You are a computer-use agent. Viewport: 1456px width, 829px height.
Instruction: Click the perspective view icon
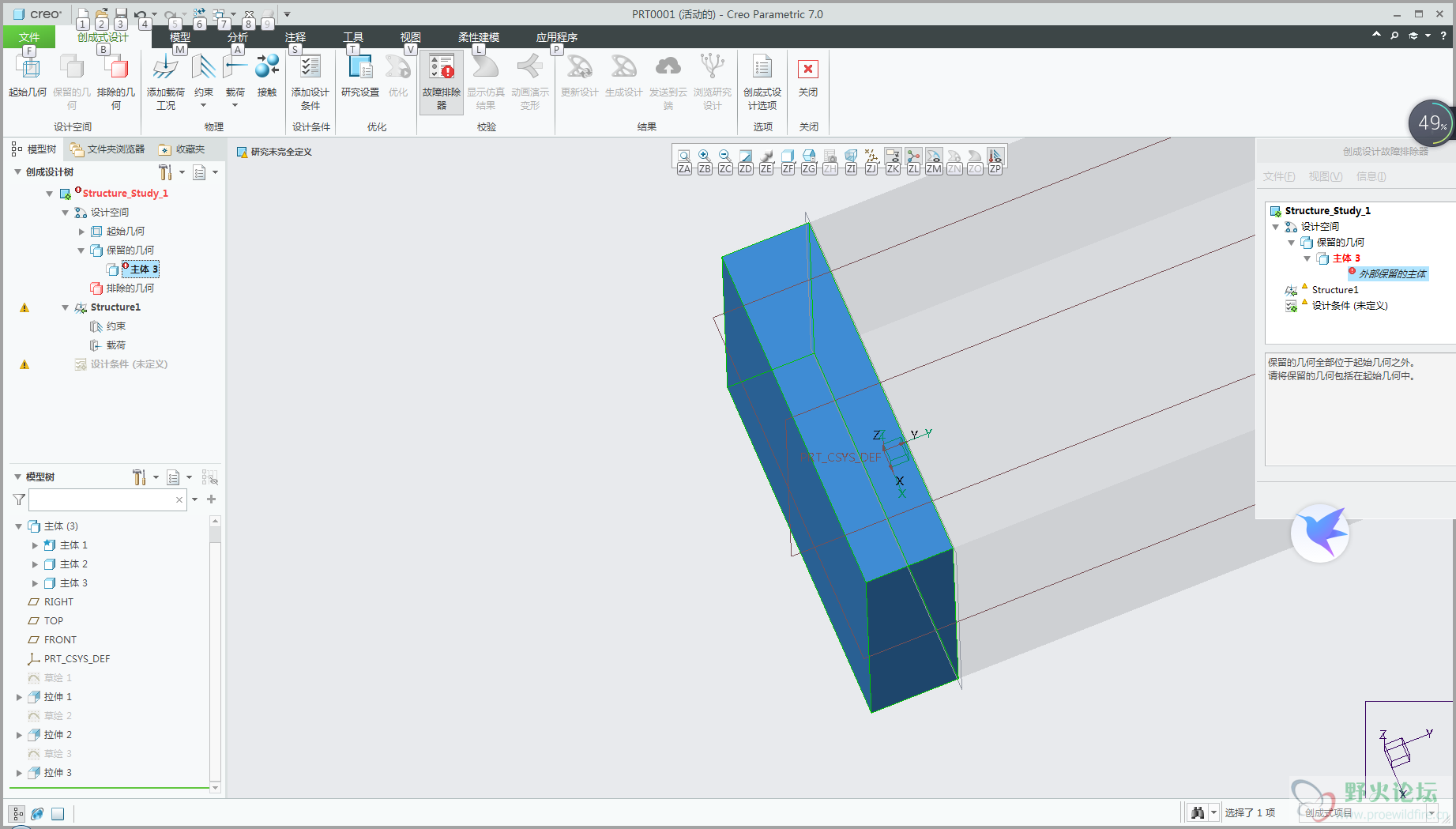point(851,156)
